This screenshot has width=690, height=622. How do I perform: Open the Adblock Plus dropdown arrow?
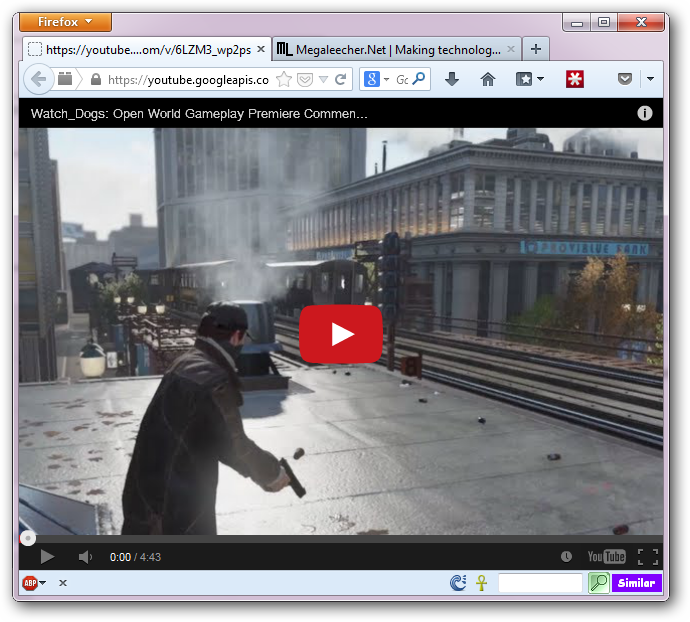tap(43, 583)
